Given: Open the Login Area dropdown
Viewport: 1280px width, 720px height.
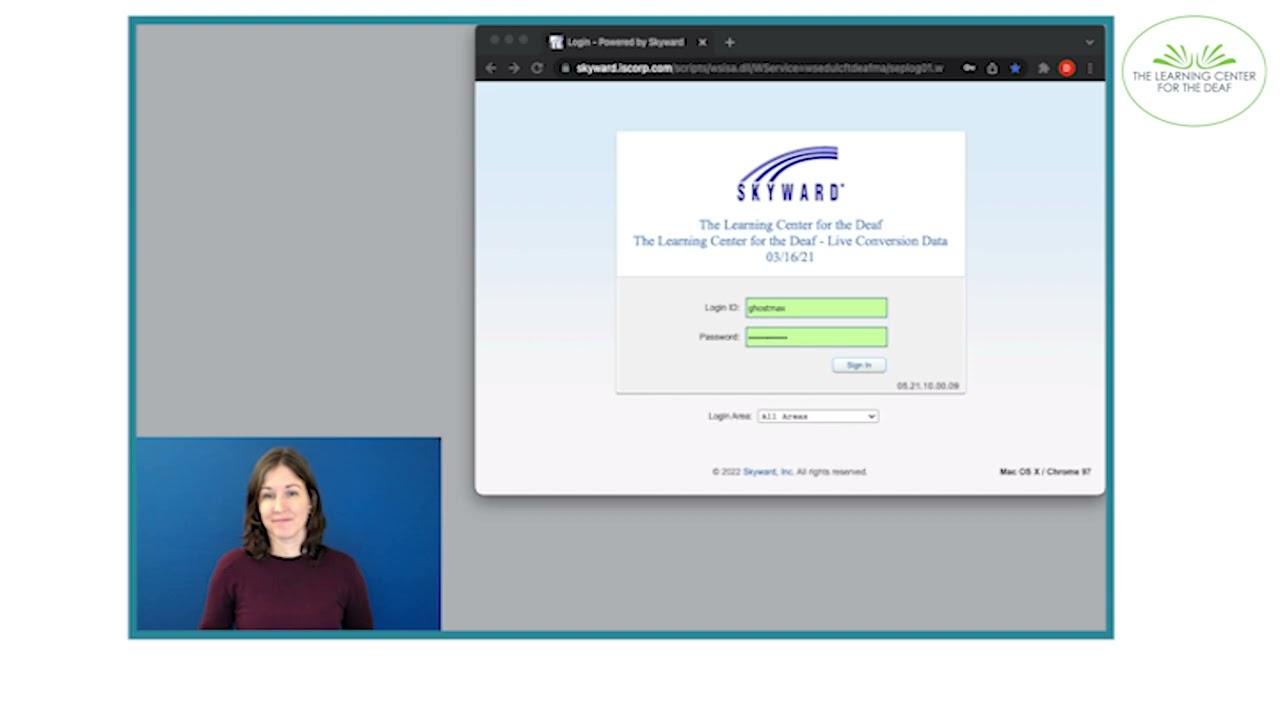Looking at the screenshot, I should tap(817, 416).
